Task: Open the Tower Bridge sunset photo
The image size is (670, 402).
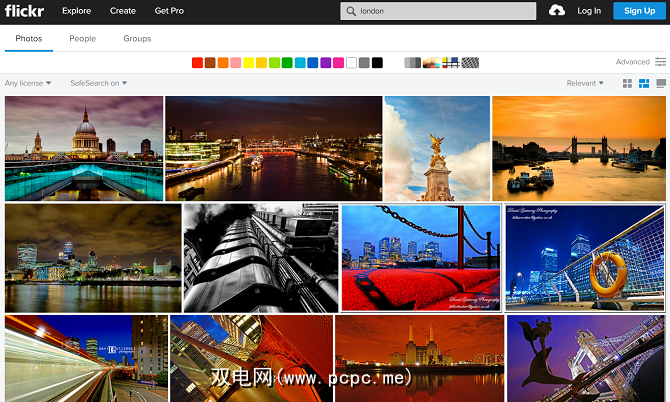Action: point(579,148)
